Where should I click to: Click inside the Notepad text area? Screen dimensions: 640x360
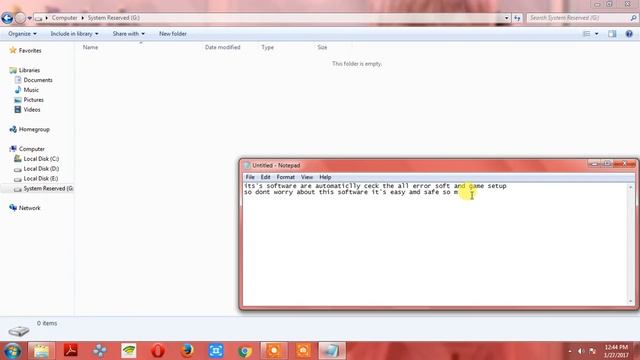[436, 244]
